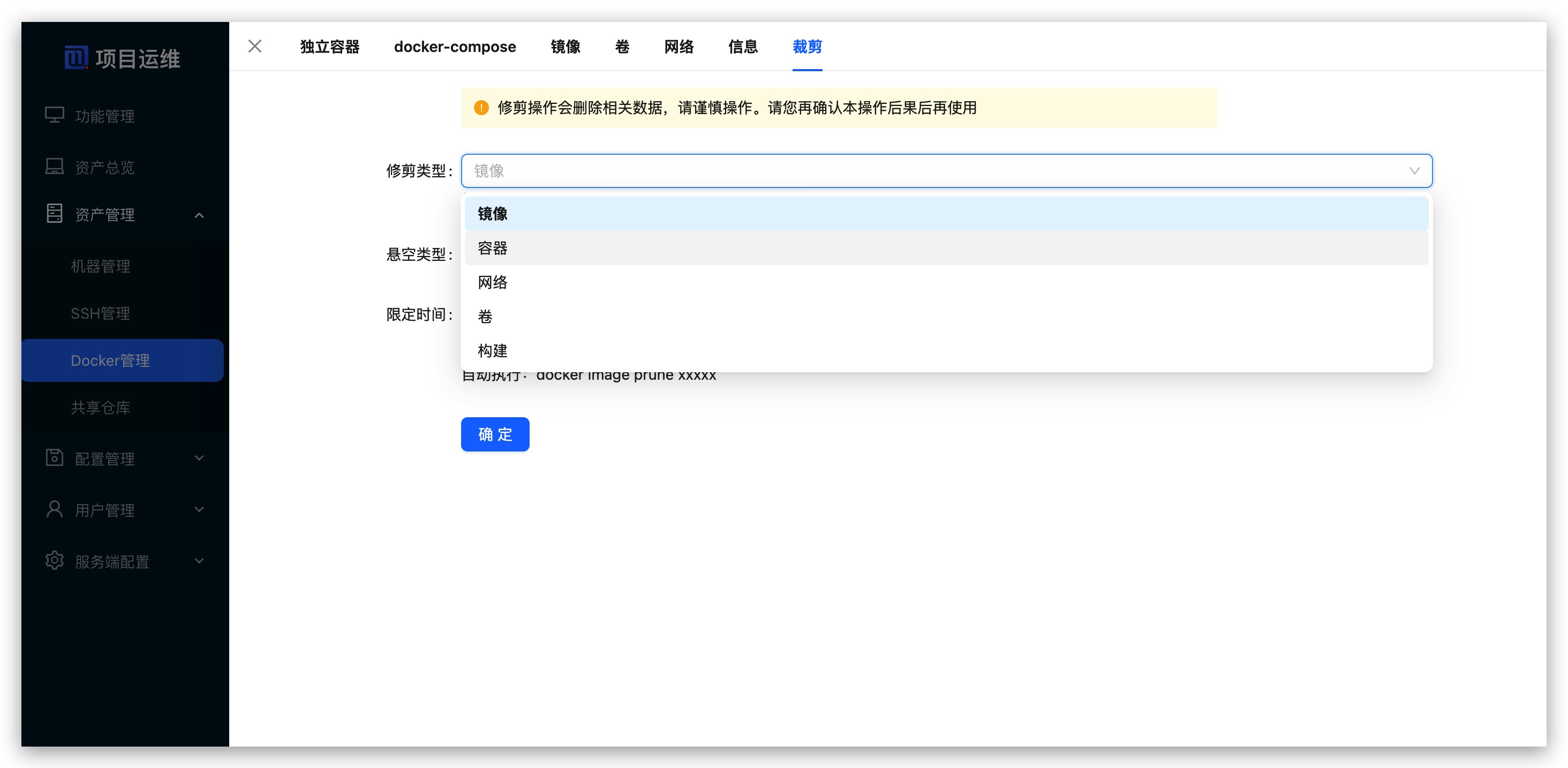This screenshot has width=1568, height=768.
Task: Click the 资产总览 laptop icon in sidebar
Action: pos(55,165)
